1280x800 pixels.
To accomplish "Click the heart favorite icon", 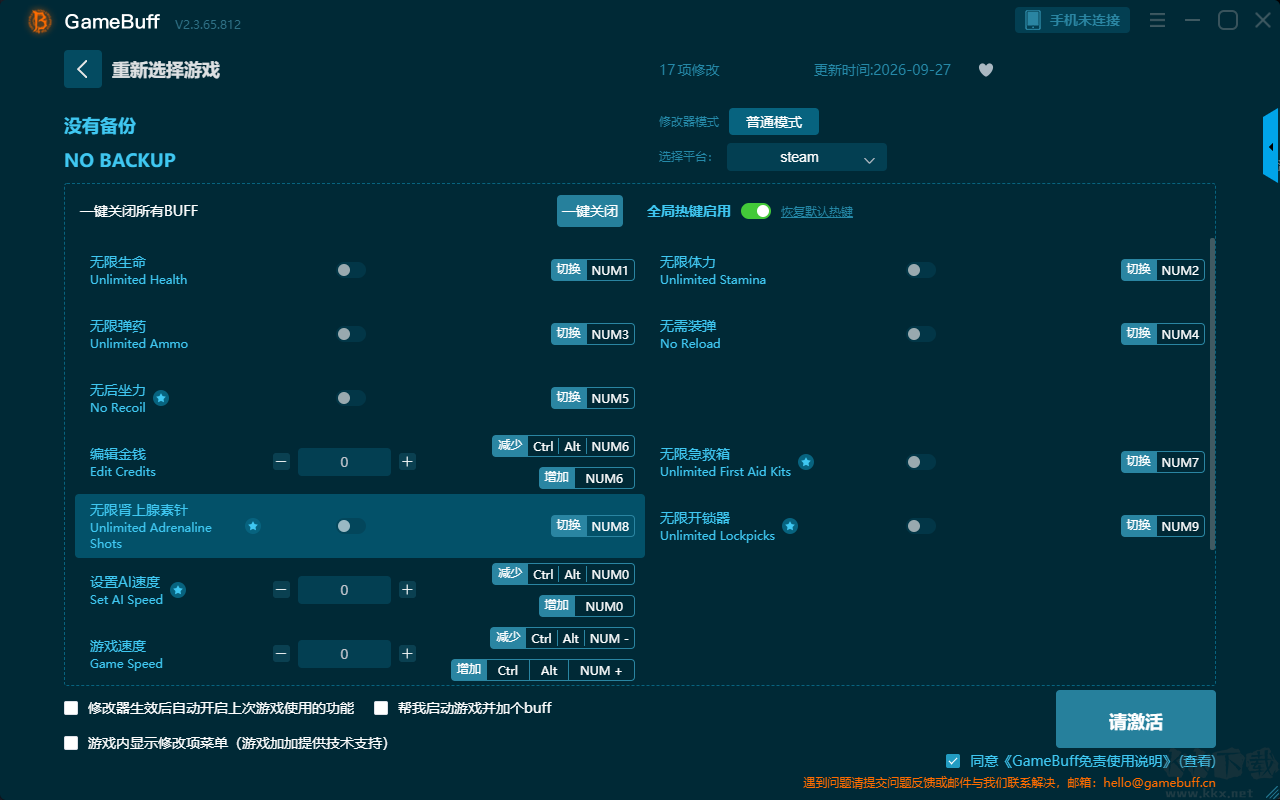I will click(x=986, y=70).
